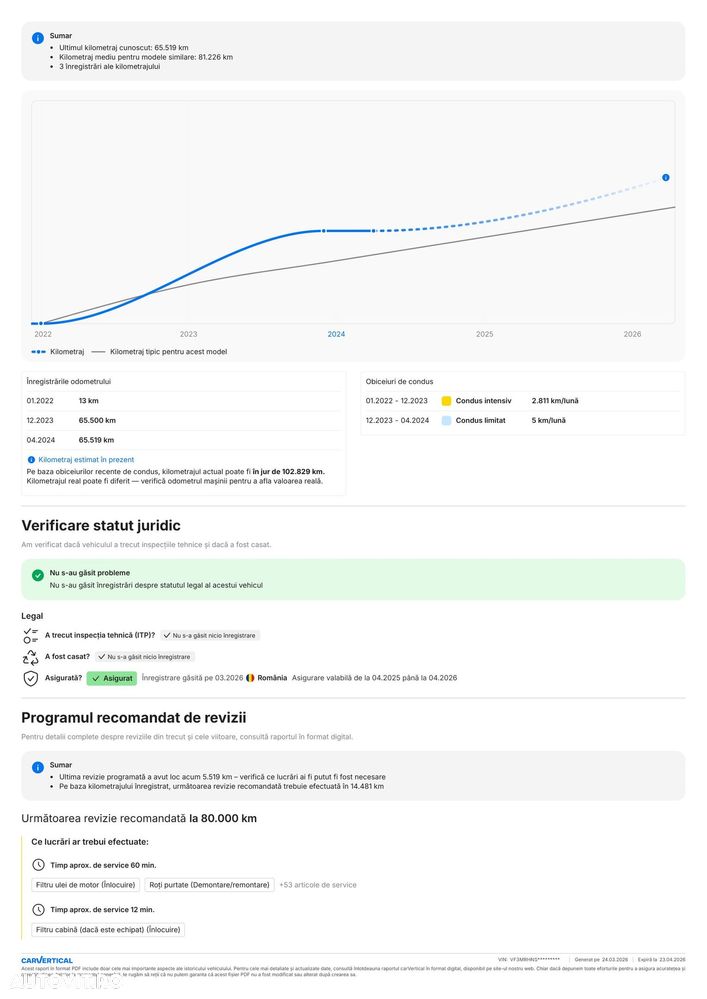Expand the +53 articole de service list

(x=318, y=885)
